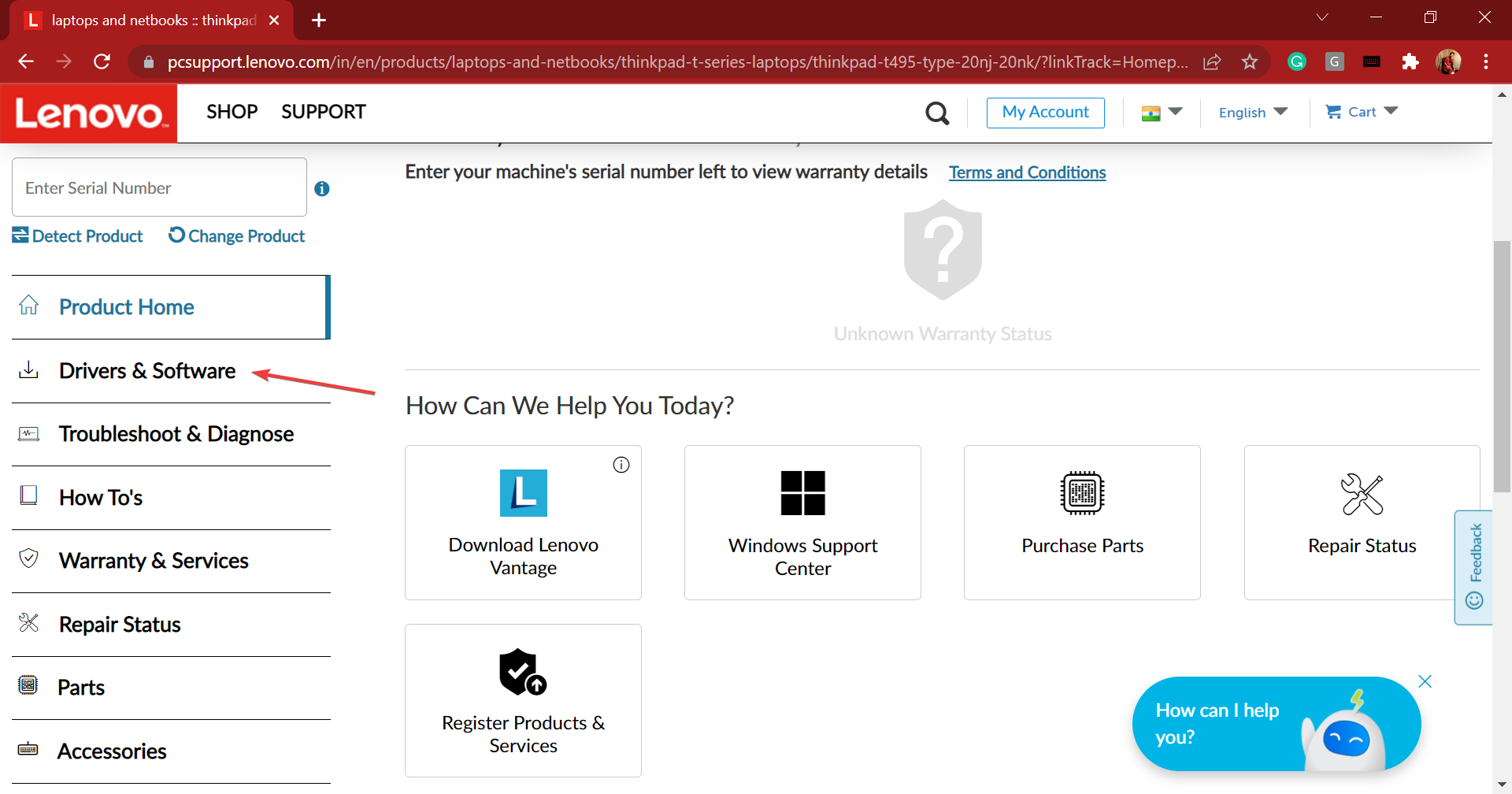Open the Terms and Conditions link
This screenshot has width=1512, height=794.
point(1027,173)
